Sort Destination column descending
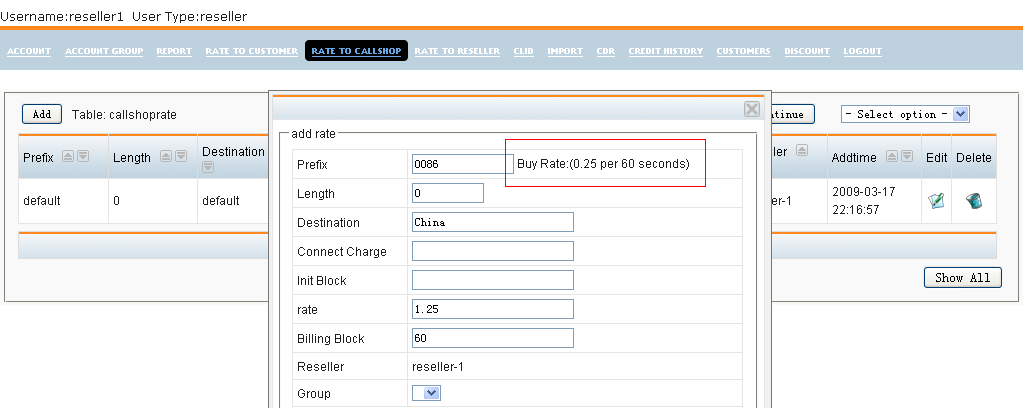The width and height of the screenshot is (1023, 408). coord(207,168)
